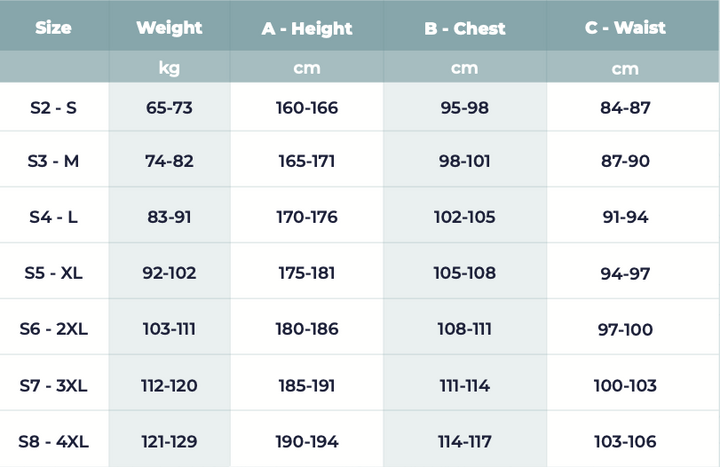Select the 165-171 height cell
This screenshot has width=720, height=467.
(x=306, y=161)
